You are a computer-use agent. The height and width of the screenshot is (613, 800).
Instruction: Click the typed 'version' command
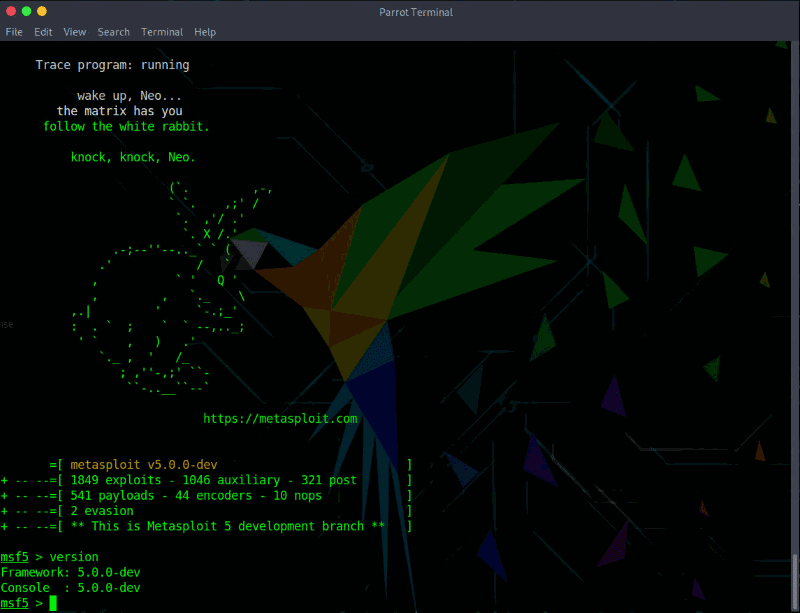[x=74, y=557]
